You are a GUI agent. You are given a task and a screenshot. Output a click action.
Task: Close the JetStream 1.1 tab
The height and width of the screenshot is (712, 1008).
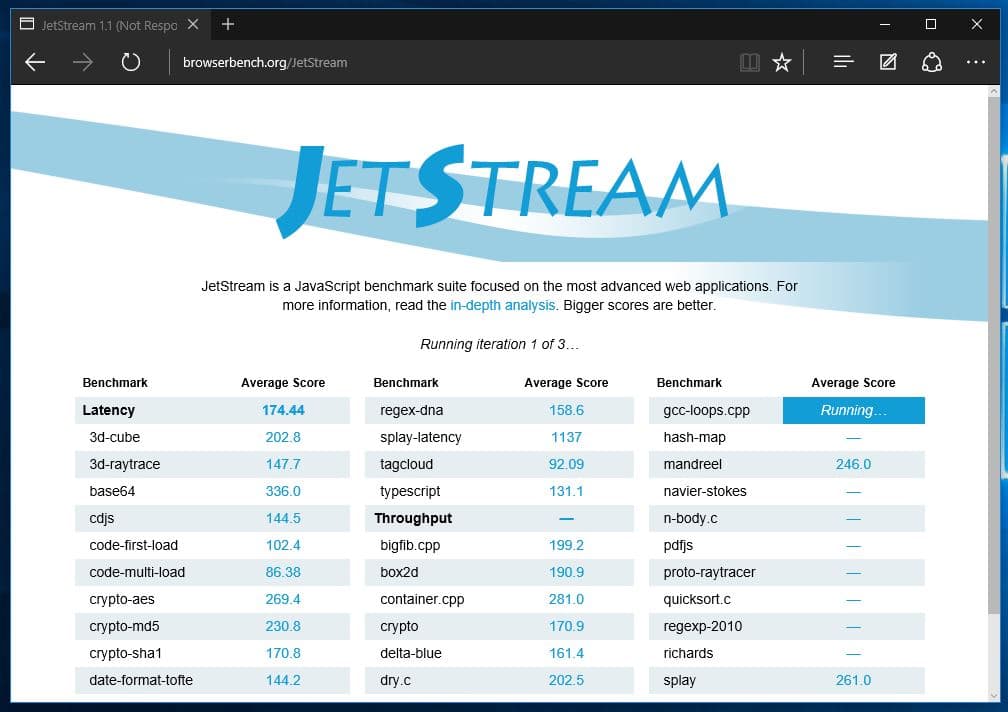click(x=191, y=24)
